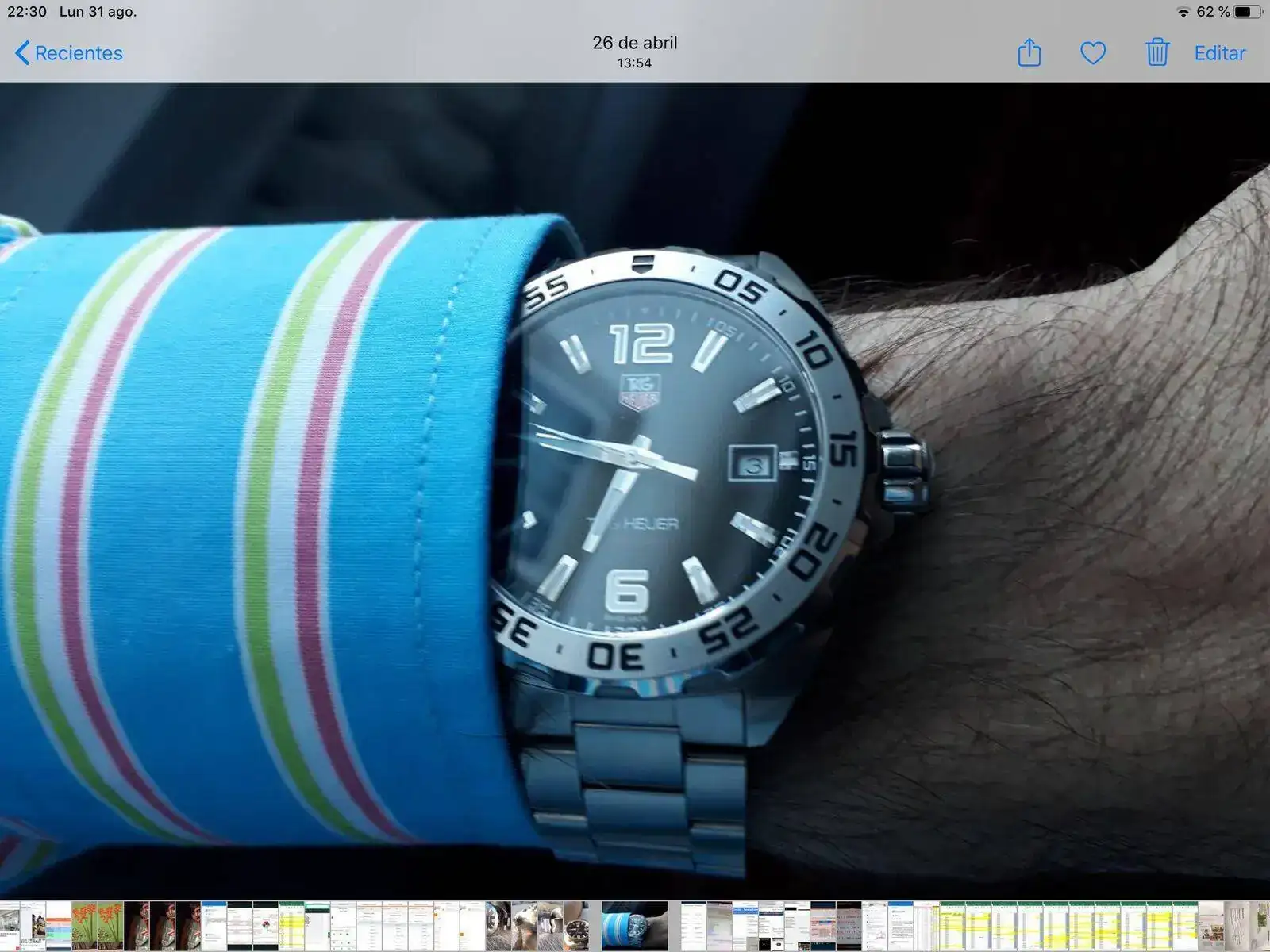The image size is (1270, 952).
Task: Select the highlighted watch thumbnail in the filmstrip
Action: pyautogui.click(x=635, y=926)
